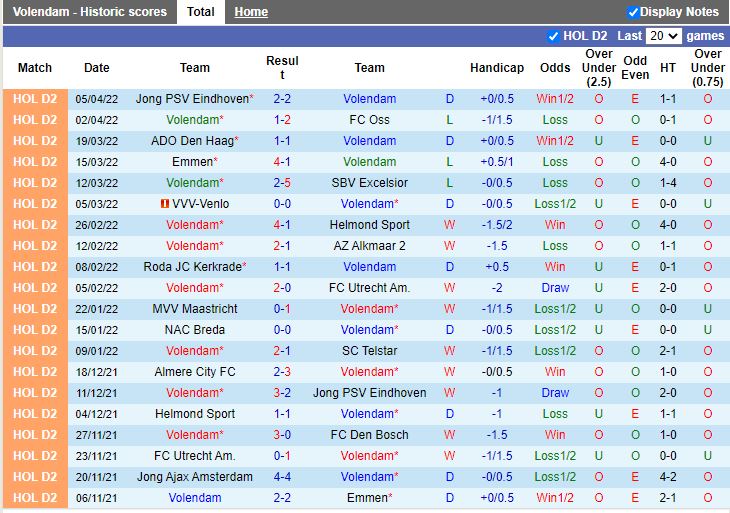Open VVV-Venlo team link
The image size is (730, 513).
(x=201, y=203)
